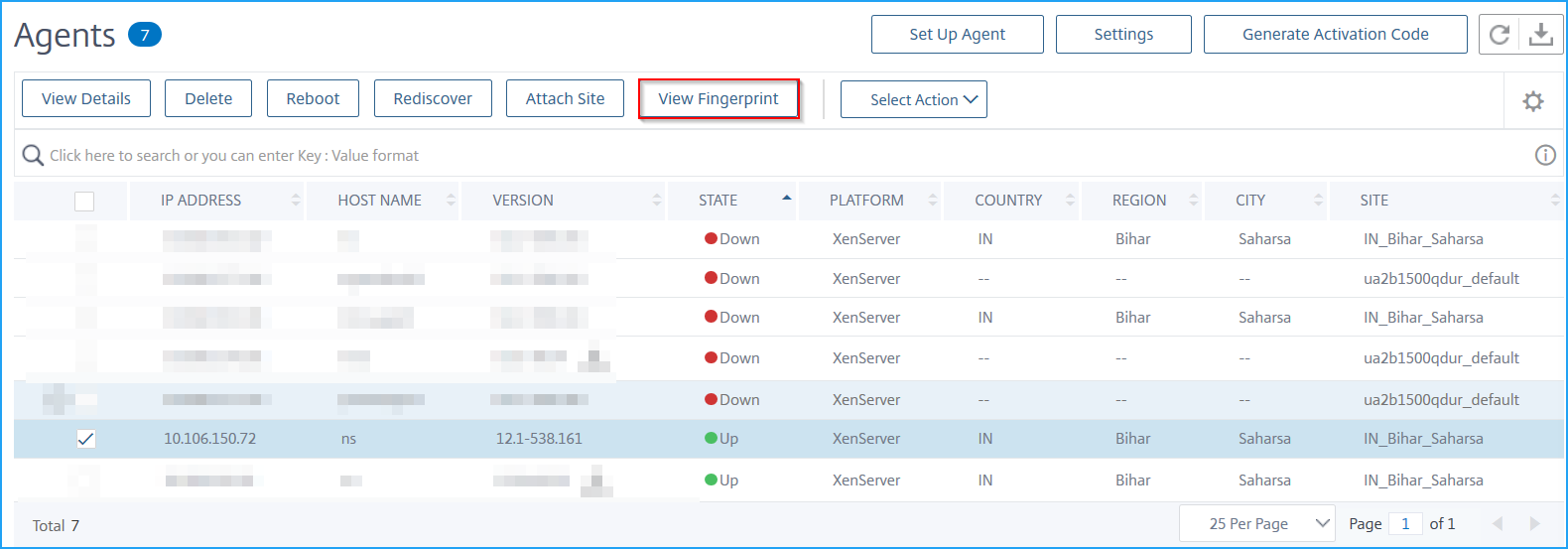Image resolution: width=1568 pixels, height=549 pixels.
Task: Go to previous page arrow
Action: coord(1498,523)
